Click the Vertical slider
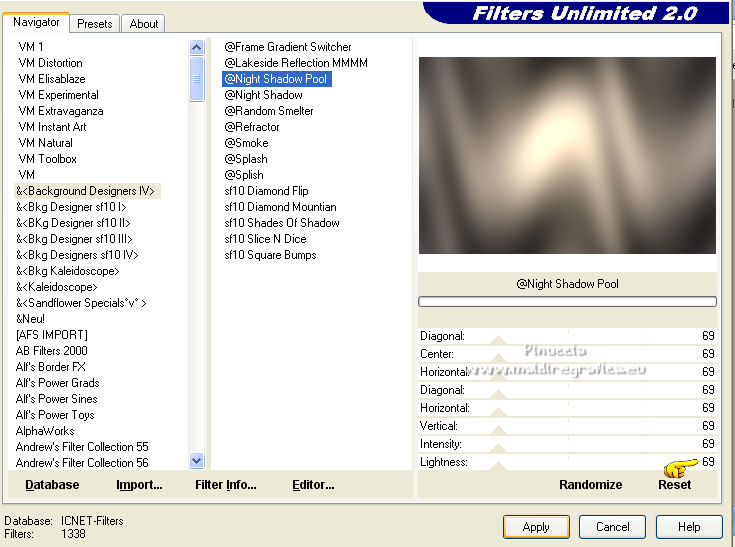The height and width of the screenshot is (547, 735). click(567, 426)
